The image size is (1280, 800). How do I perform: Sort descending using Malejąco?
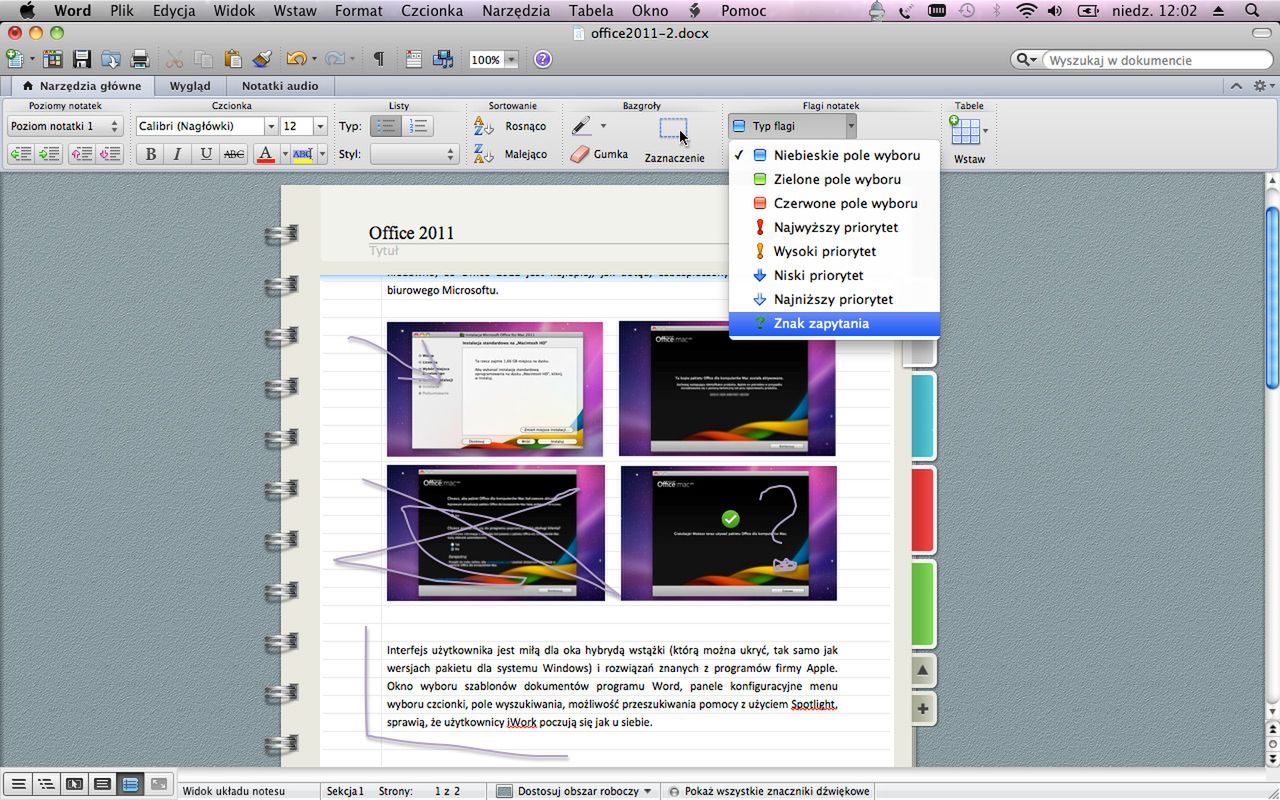(x=513, y=153)
